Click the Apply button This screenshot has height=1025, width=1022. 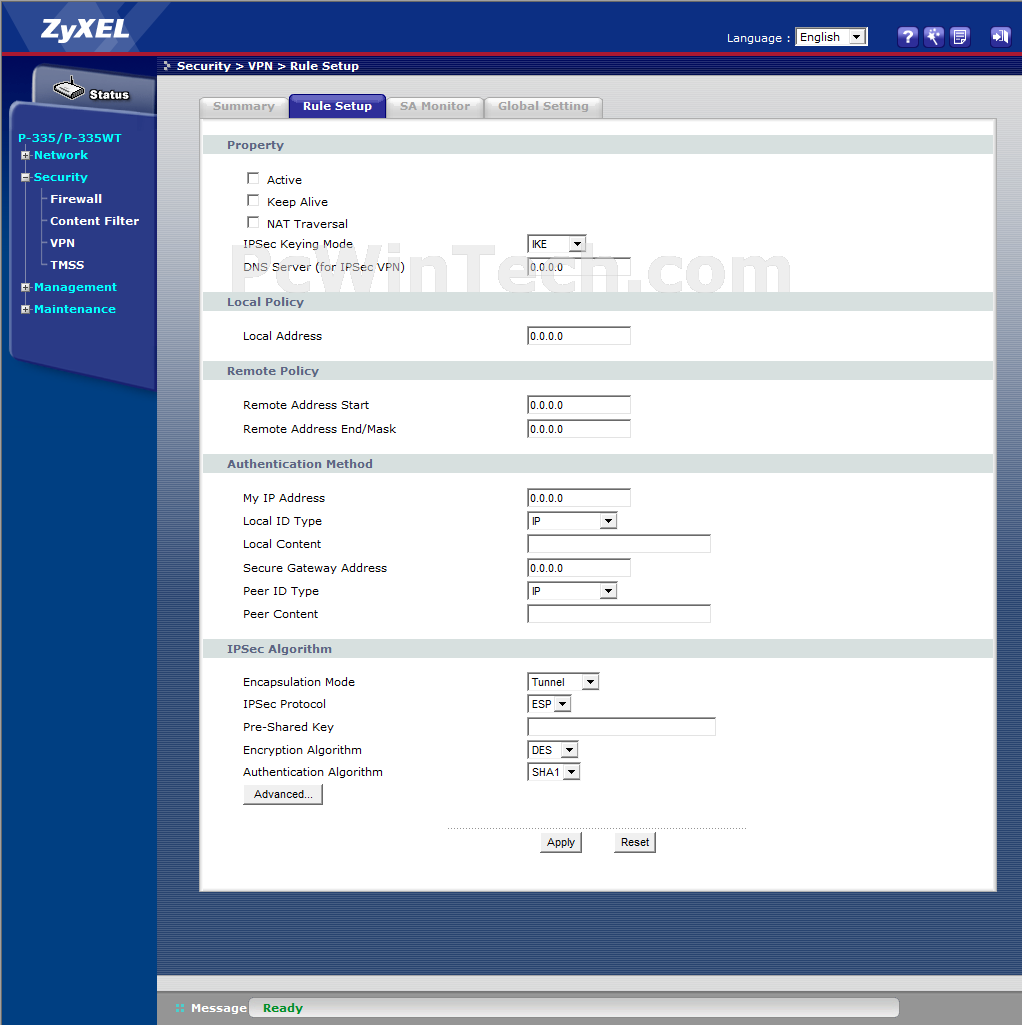tap(561, 842)
